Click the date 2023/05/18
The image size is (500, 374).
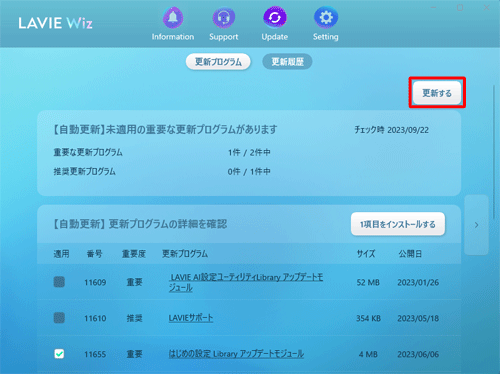[418, 318]
